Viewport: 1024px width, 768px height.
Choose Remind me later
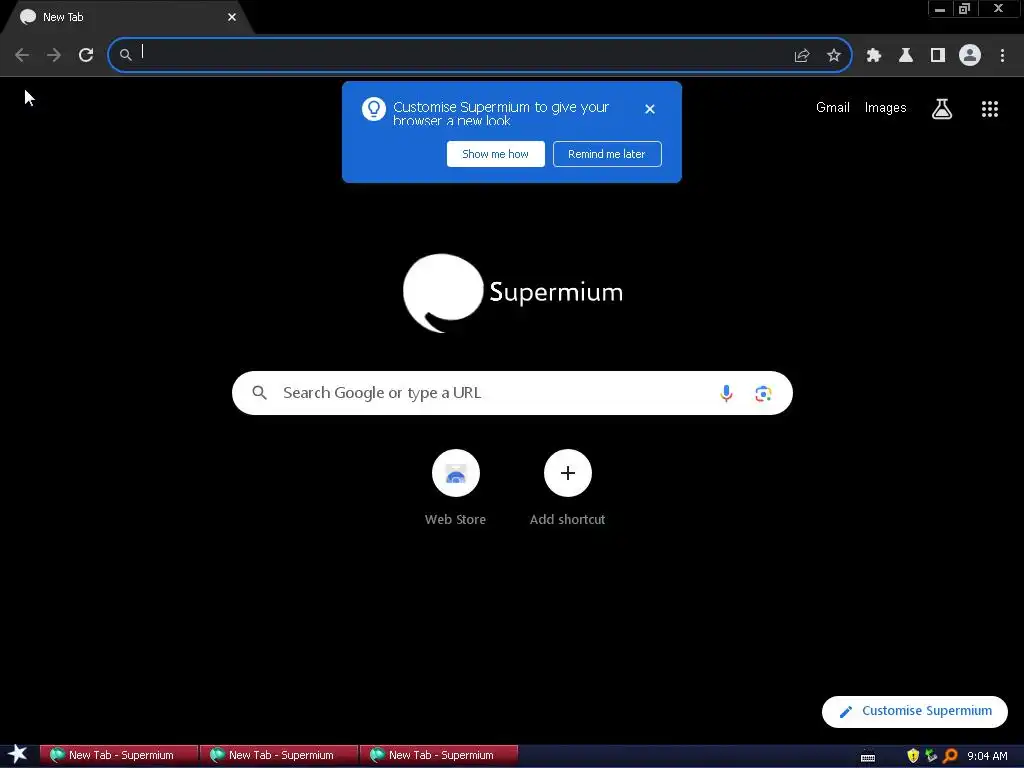[x=607, y=154]
